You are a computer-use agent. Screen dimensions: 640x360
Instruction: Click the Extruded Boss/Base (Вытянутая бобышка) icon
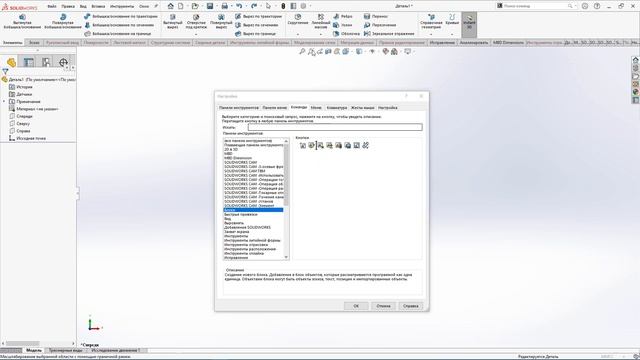tap(22, 17)
